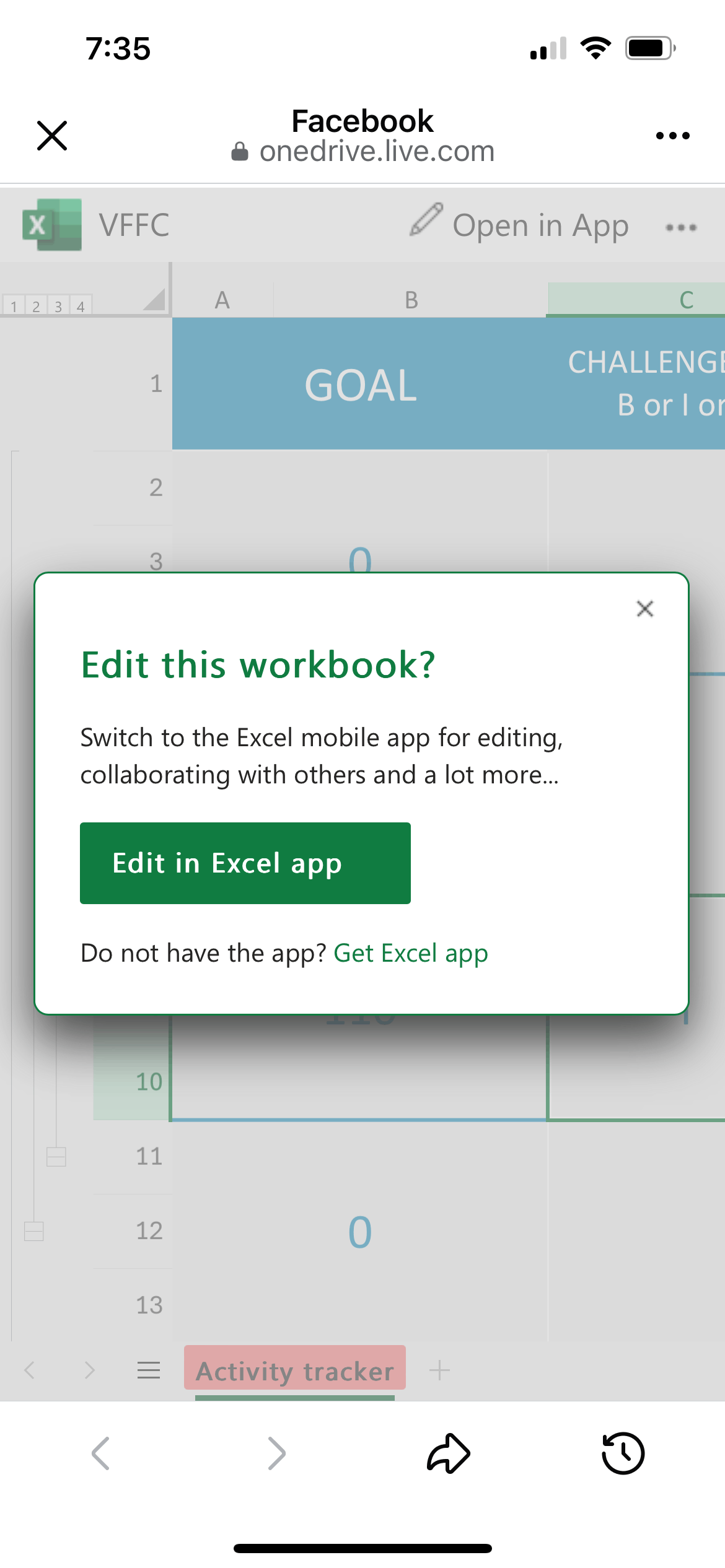725x1568 pixels.
Task: Open browsing history clock icon
Action: [623, 1453]
